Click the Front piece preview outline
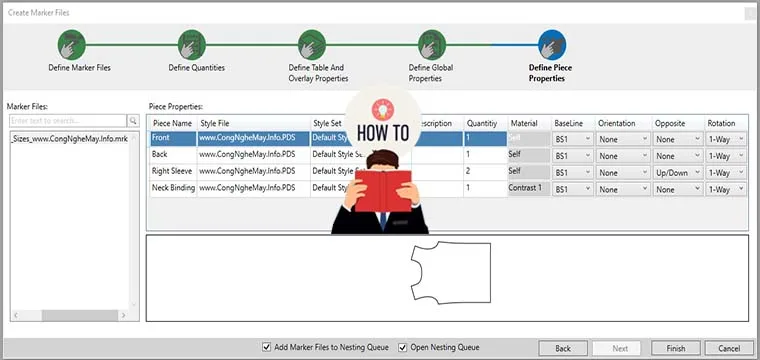The width and height of the screenshot is (760, 360). pyautogui.click(x=451, y=273)
